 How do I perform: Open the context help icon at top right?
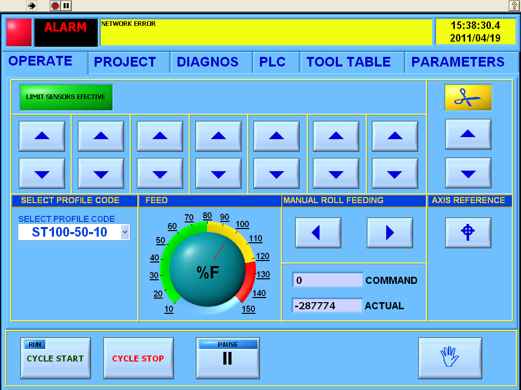click(x=514, y=5)
